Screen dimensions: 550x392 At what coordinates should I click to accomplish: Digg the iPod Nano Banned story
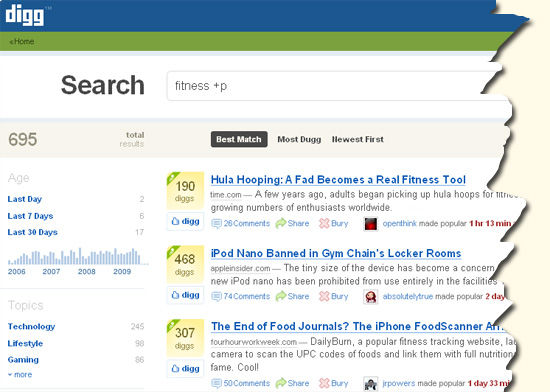pyautogui.click(x=185, y=295)
